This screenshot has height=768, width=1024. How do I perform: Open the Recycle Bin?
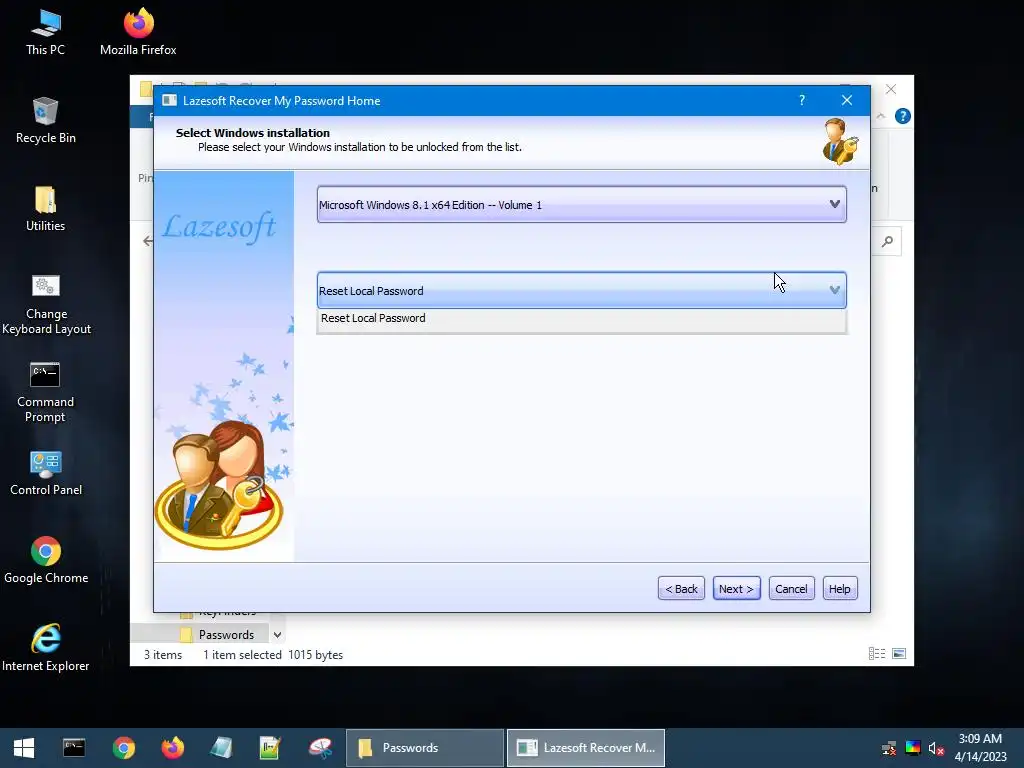45,120
